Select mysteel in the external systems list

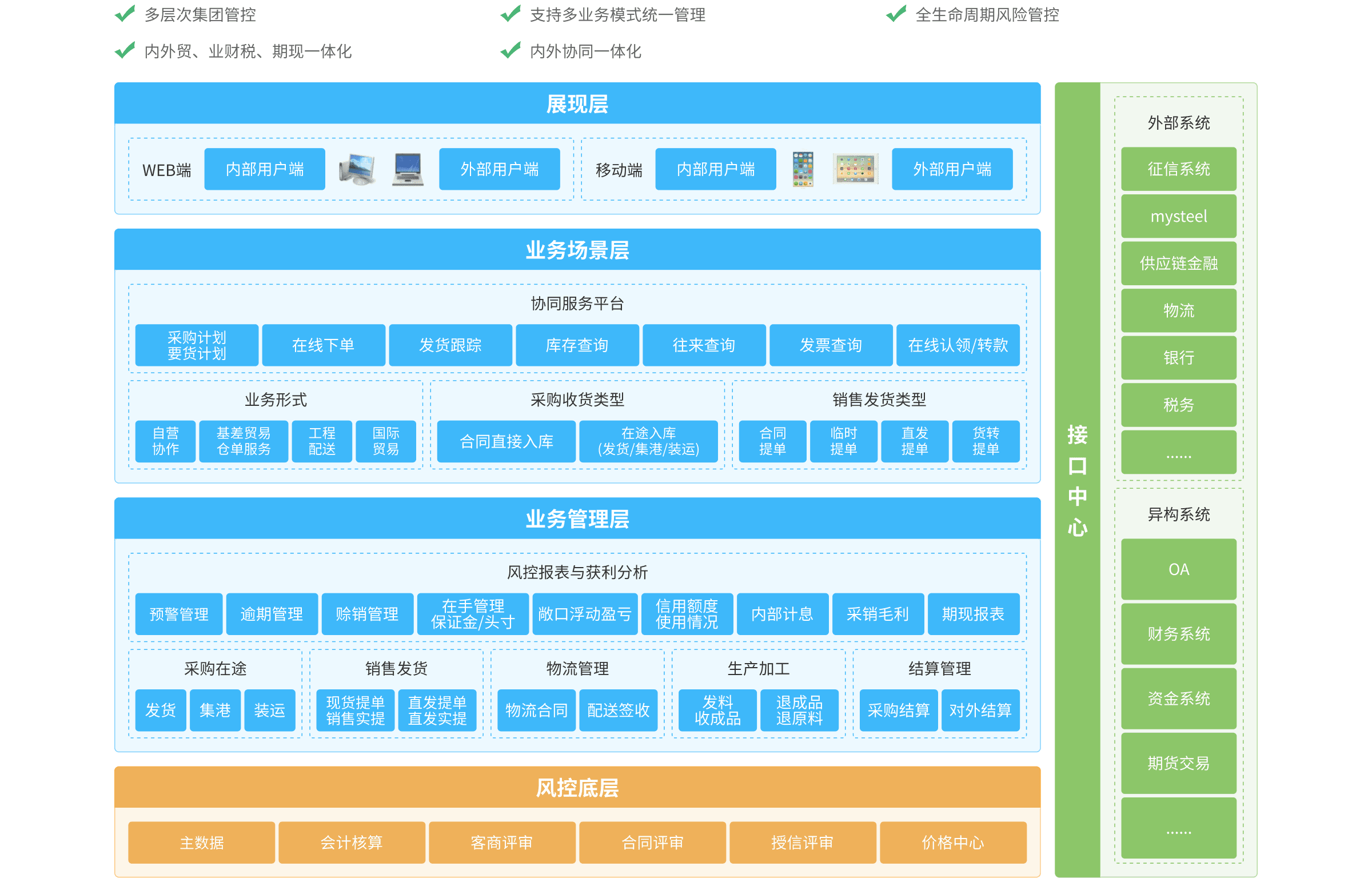[x=1179, y=217]
